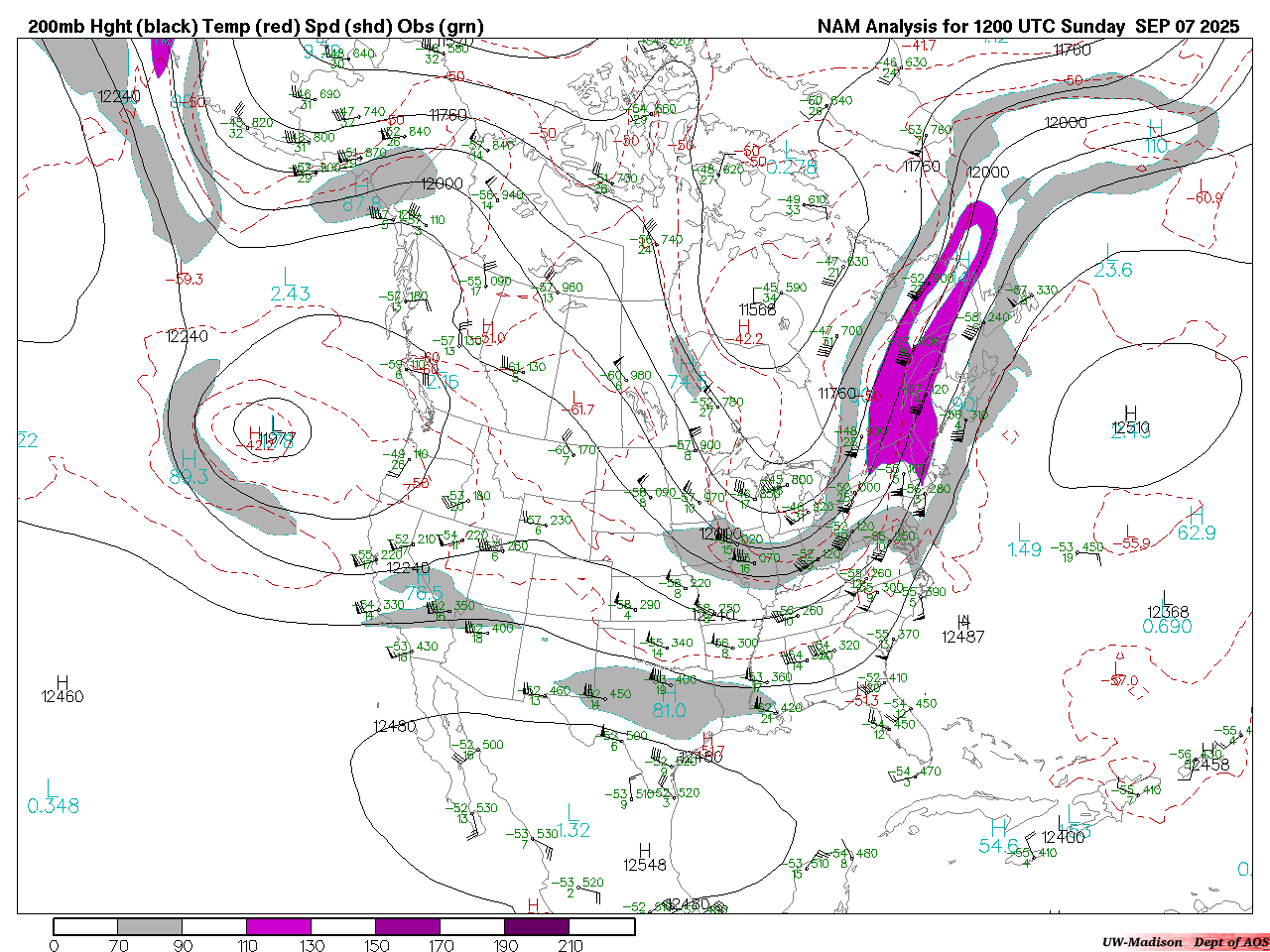Click the UW-Madison Dept of AOS logo
Viewport: 1270px width, 952px height.
pyautogui.click(x=1185, y=942)
